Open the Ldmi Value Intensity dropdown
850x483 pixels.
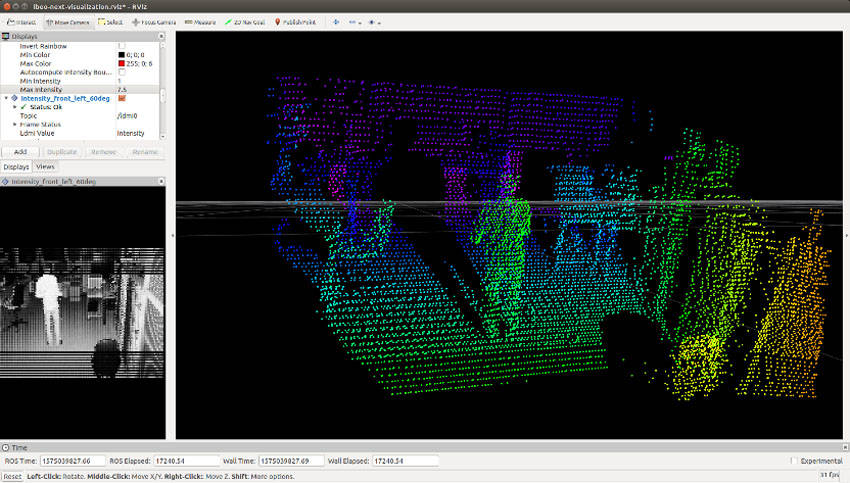coord(138,133)
